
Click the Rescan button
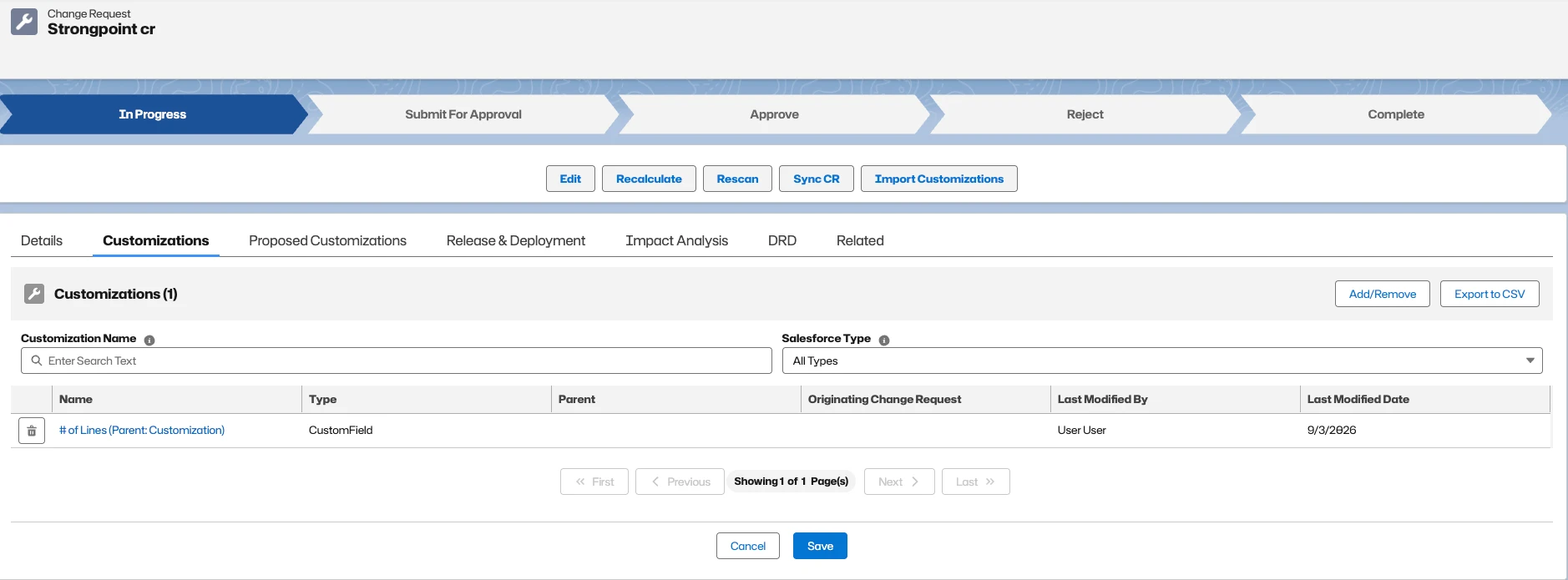tap(737, 179)
